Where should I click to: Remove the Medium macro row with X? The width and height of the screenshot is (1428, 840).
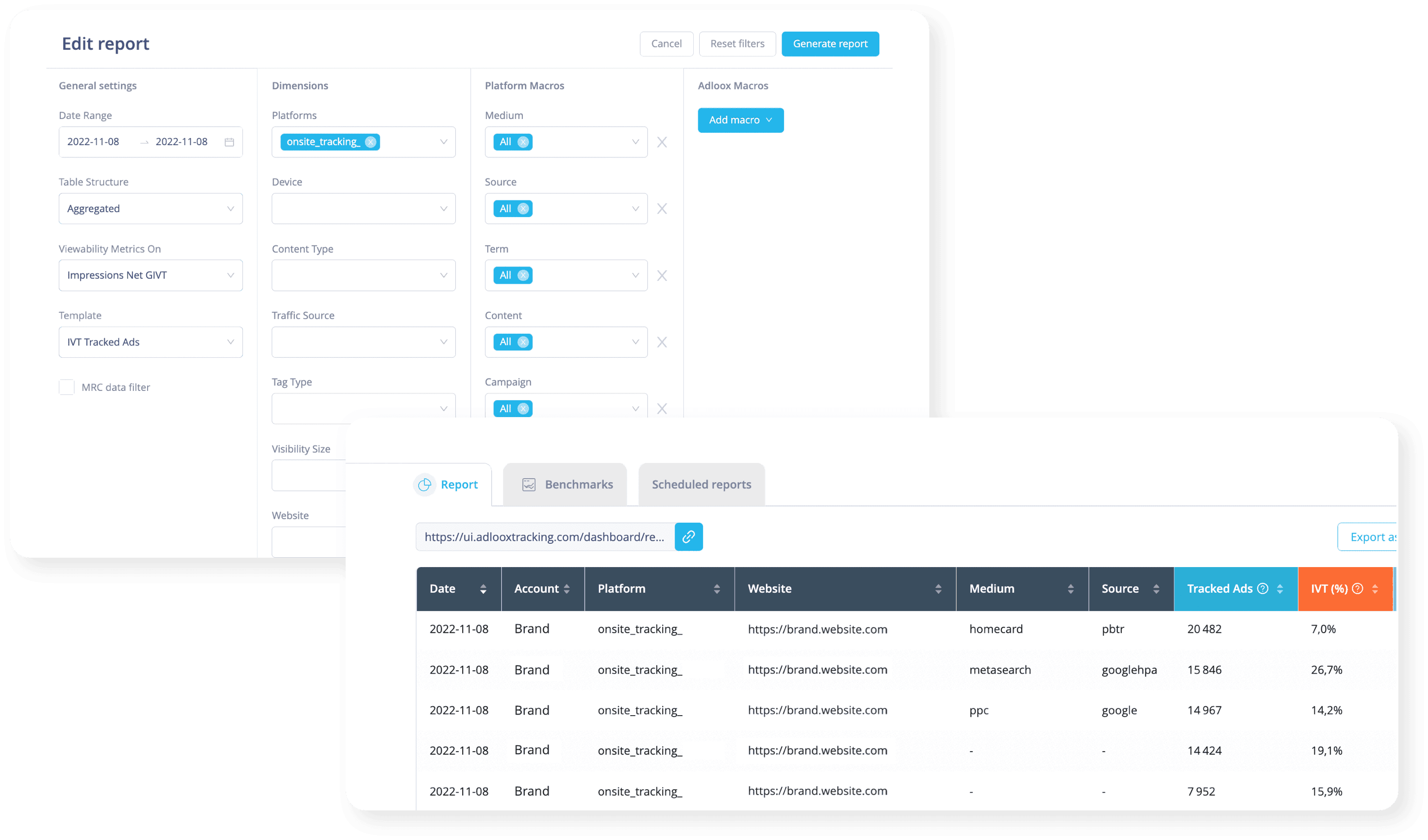[662, 142]
